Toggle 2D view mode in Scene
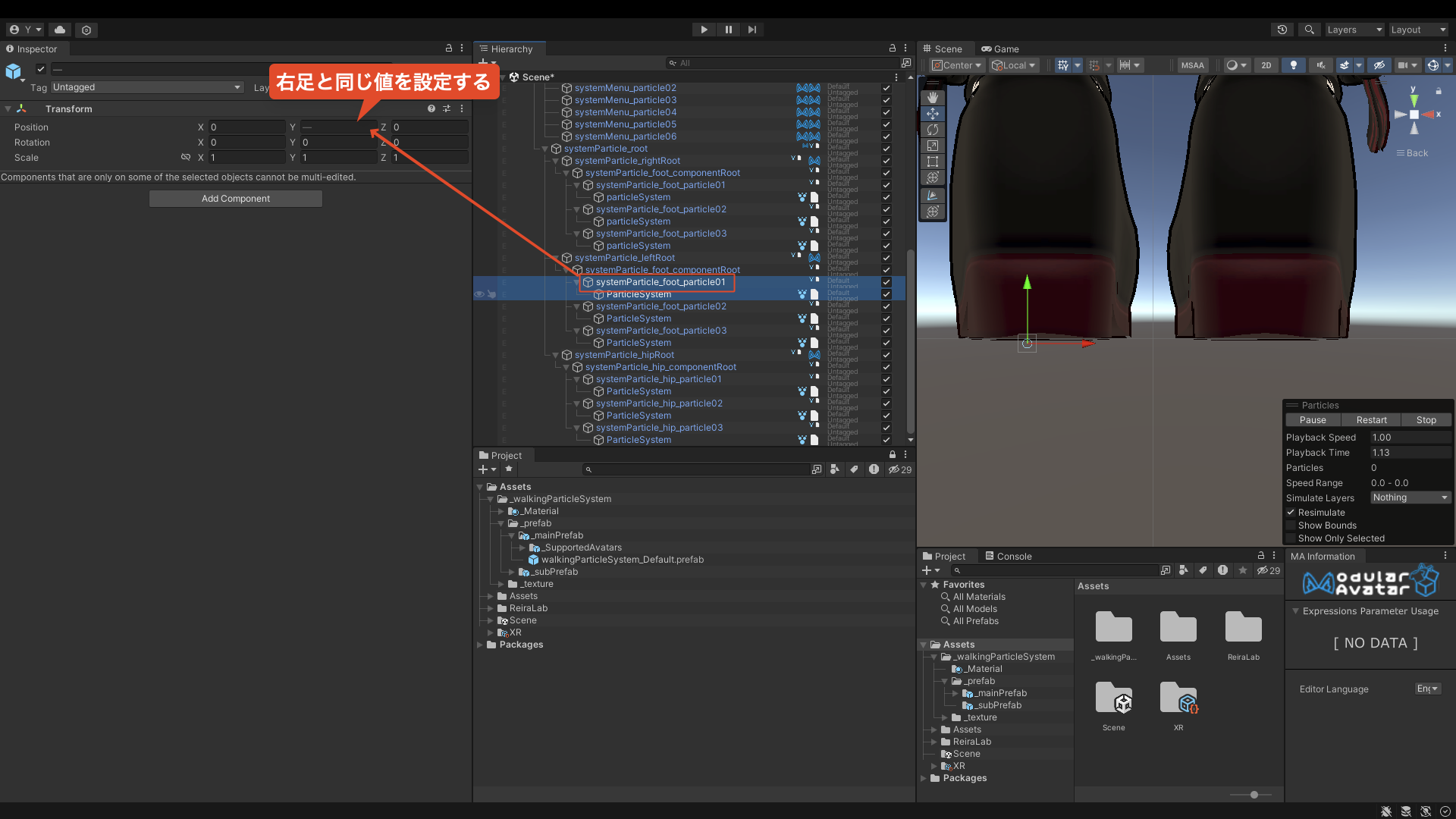1456x819 pixels. pos(1266,65)
